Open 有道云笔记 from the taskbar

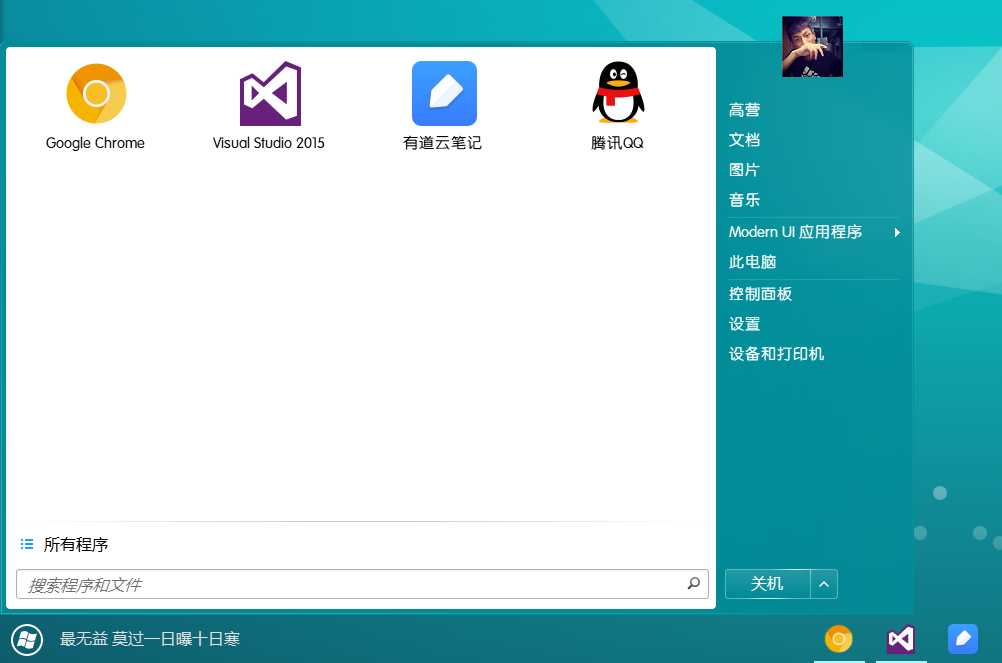pyautogui.click(x=962, y=639)
